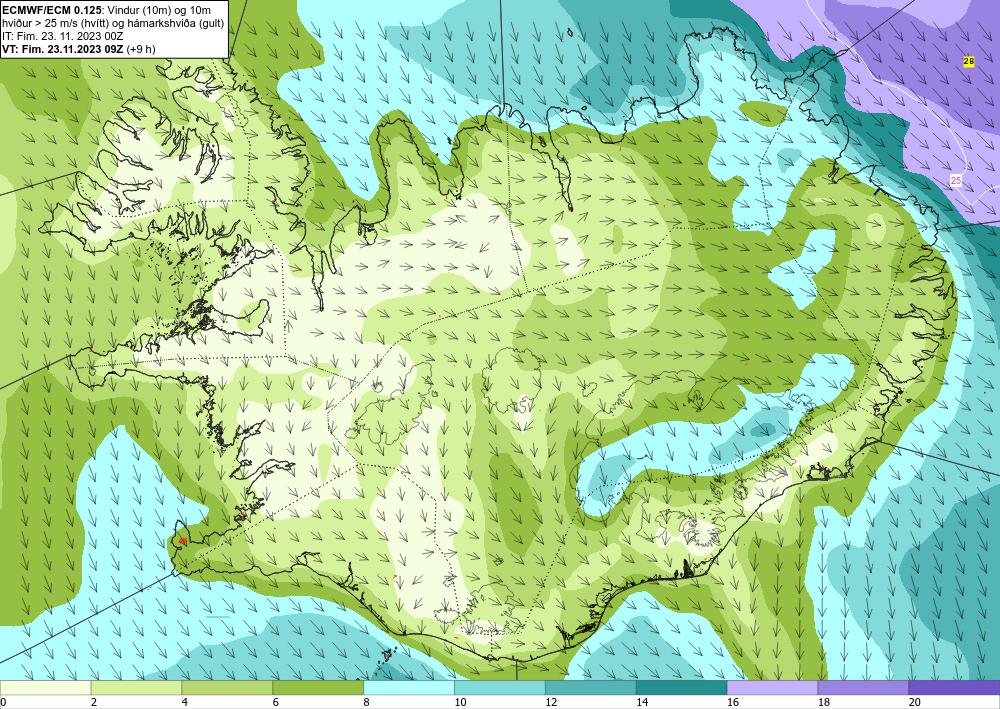Click the legend scale value "18"

pyautogui.click(x=823, y=703)
